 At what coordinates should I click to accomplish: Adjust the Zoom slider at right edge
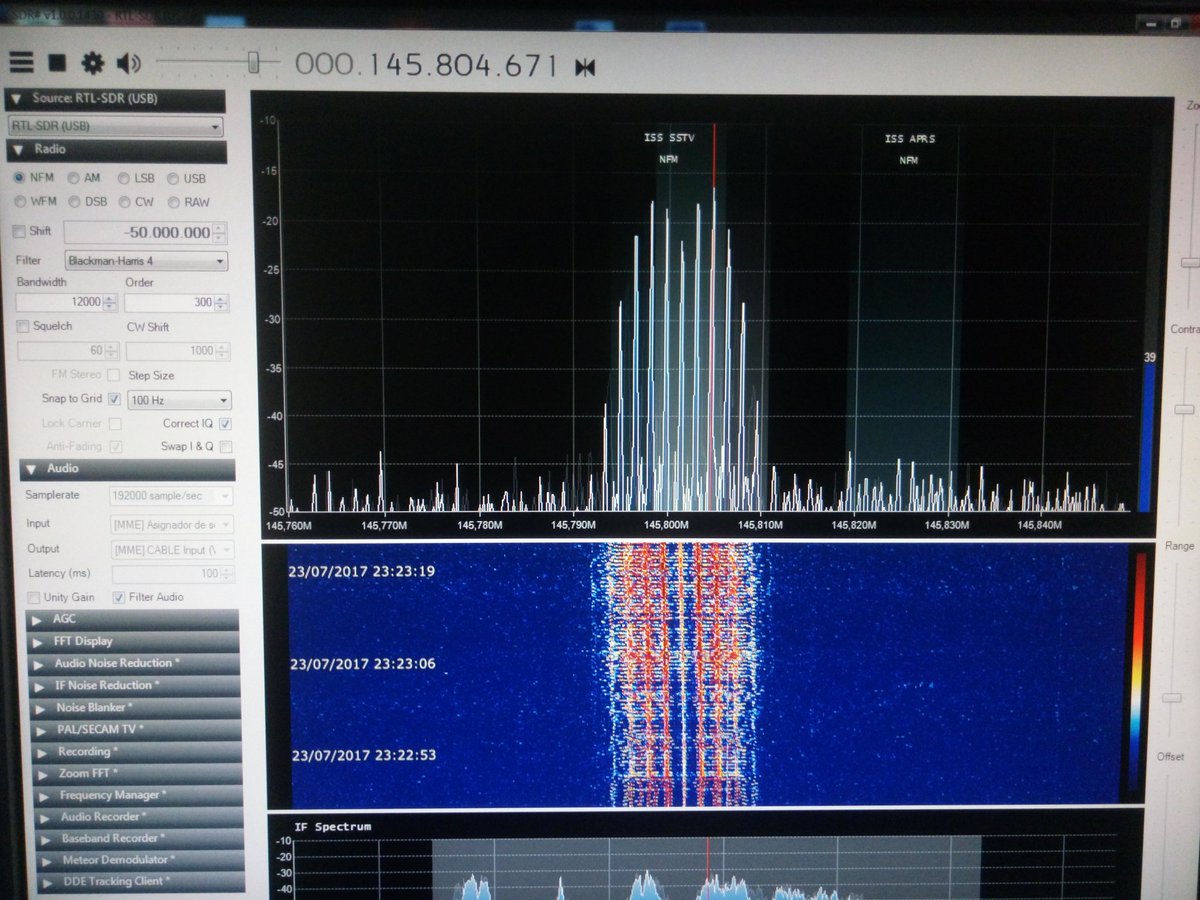(x=1189, y=263)
